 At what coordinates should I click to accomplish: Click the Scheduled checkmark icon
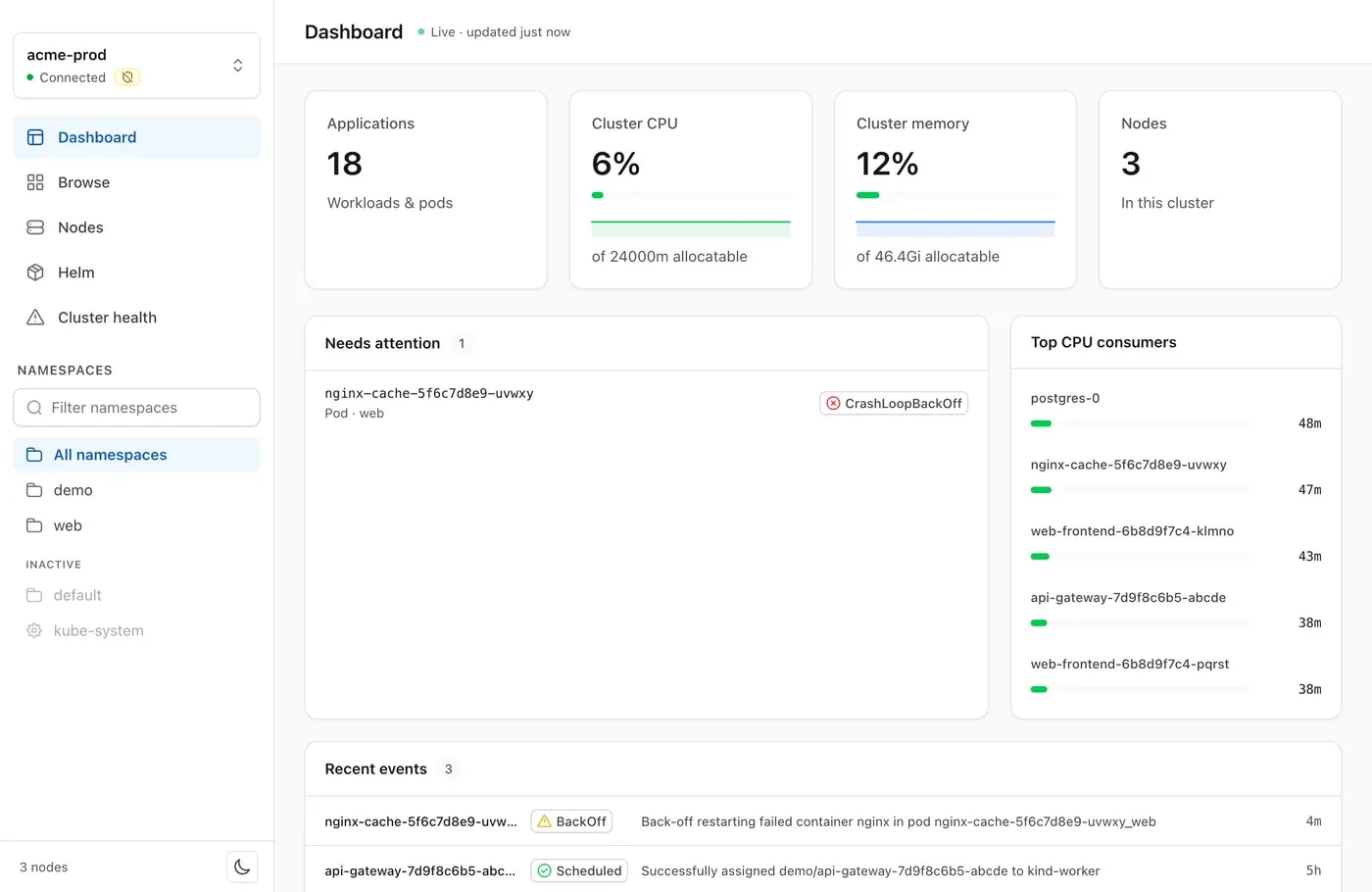pos(545,870)
